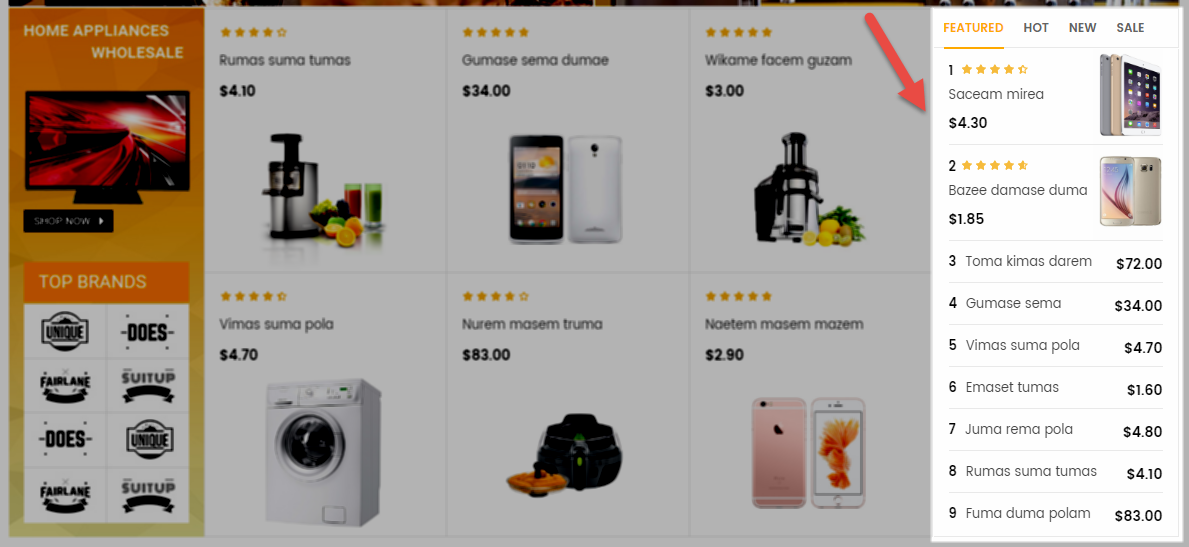Open the Saceam mirea product thumbnail
The image size is (1189, 547).
point(1131,95)
